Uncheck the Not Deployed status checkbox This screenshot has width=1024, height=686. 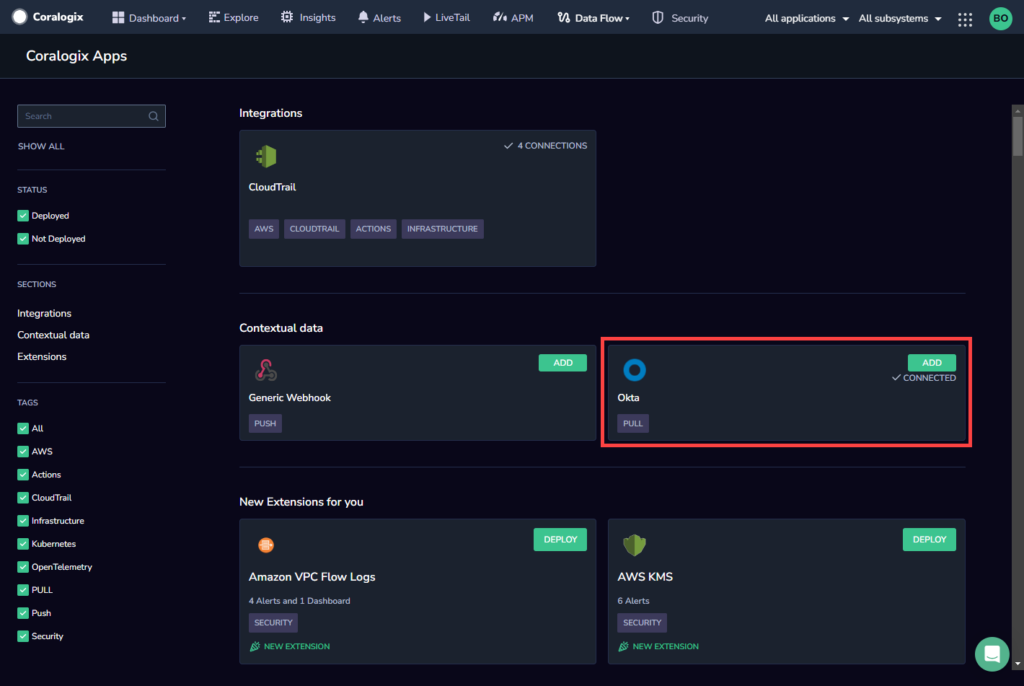click(x=23, y=238)
